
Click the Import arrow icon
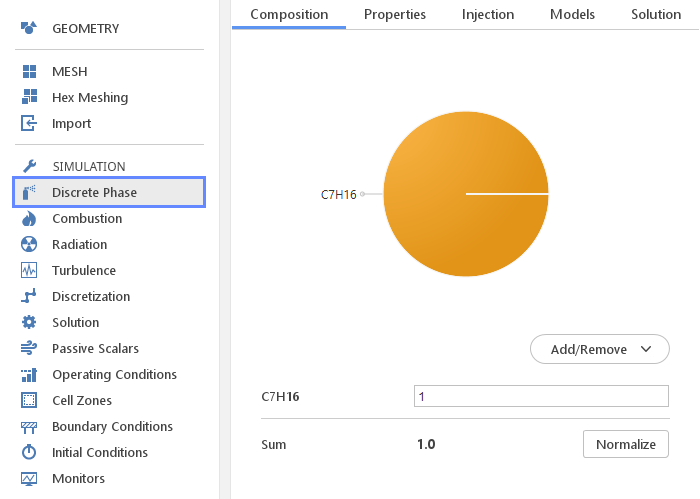29,123
